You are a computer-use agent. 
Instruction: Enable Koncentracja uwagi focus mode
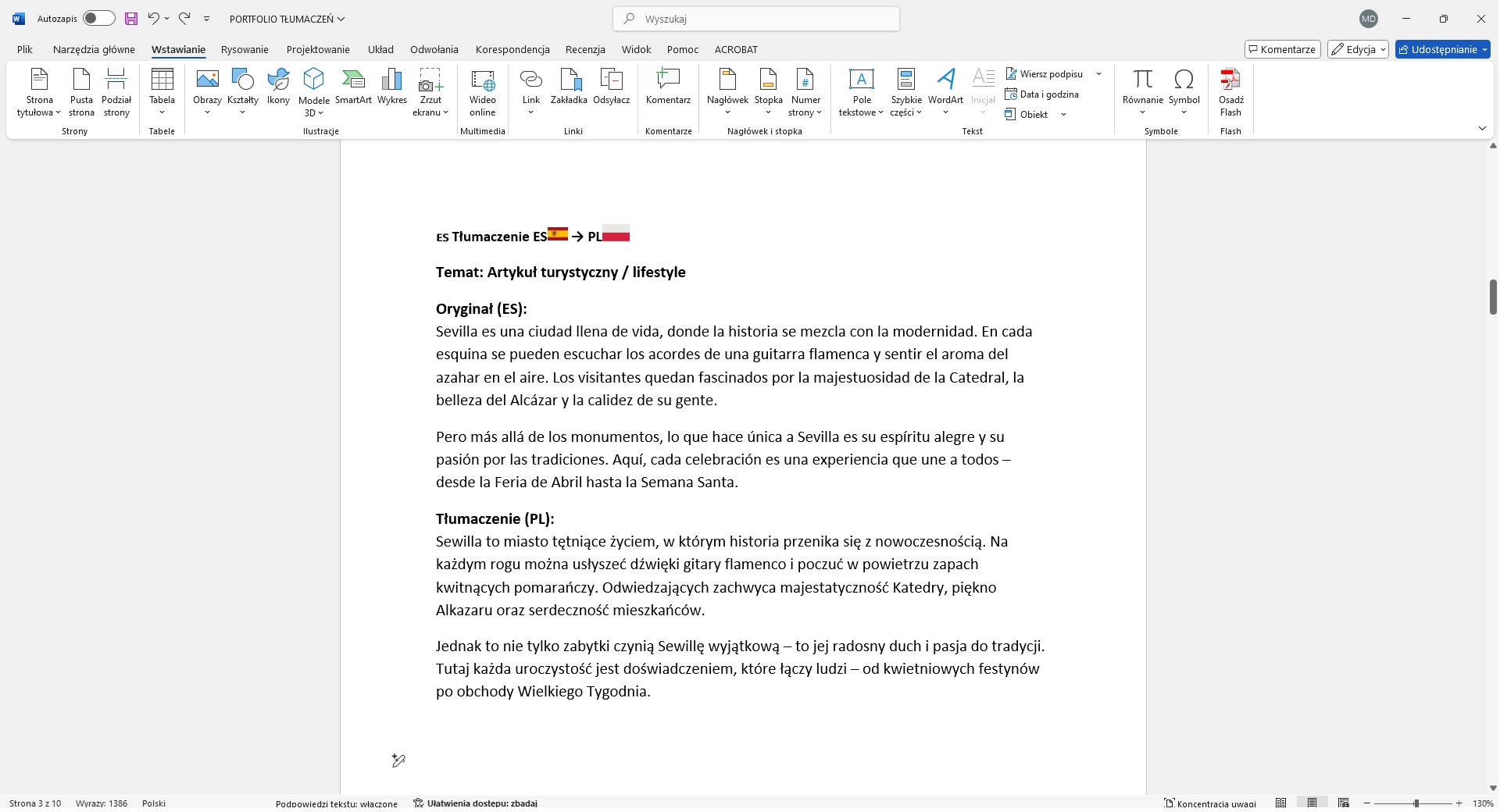coord(1210,803)
